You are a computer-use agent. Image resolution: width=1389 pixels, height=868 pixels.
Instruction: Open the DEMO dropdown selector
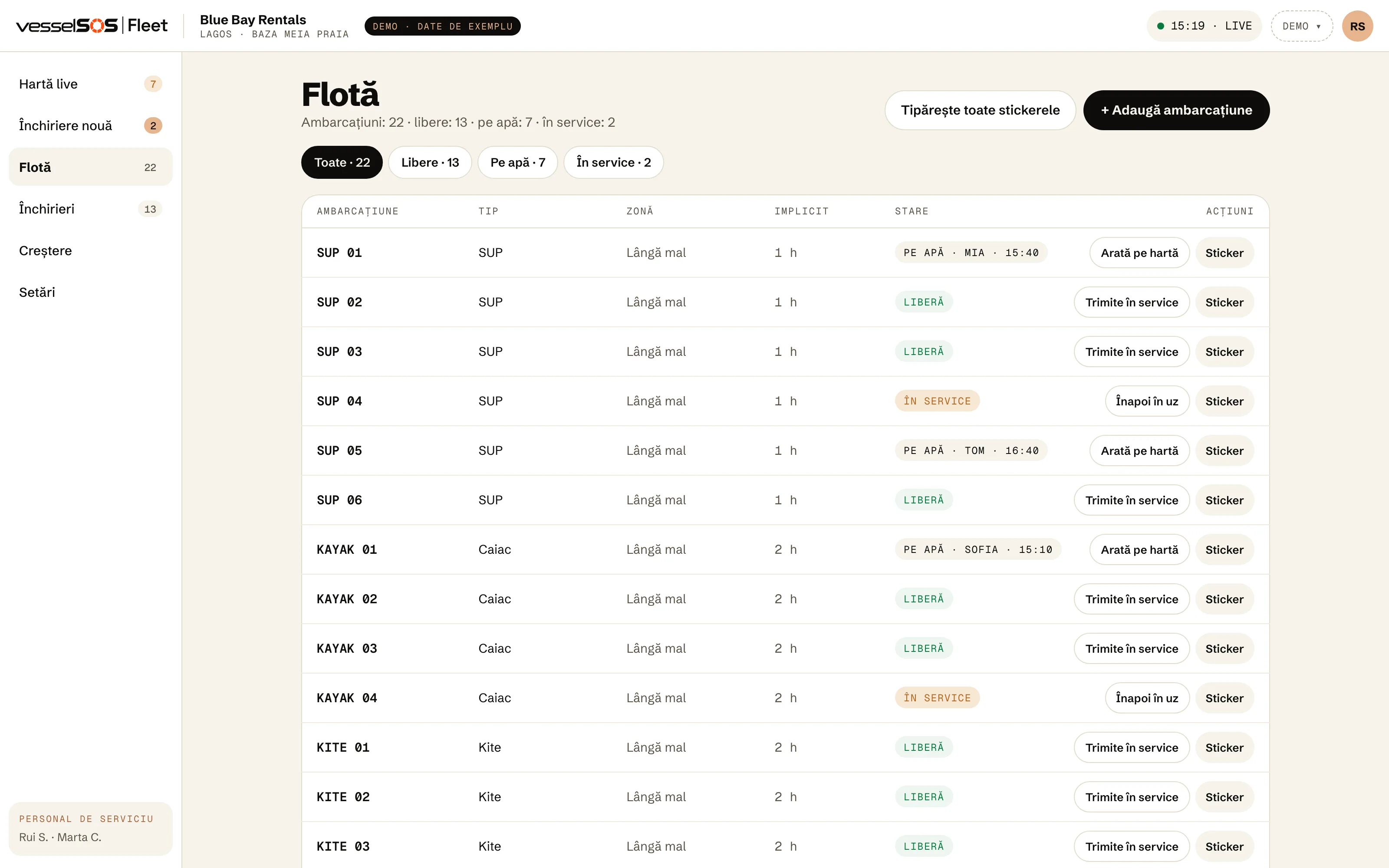pyautogui.click(x=1301, y=26)
